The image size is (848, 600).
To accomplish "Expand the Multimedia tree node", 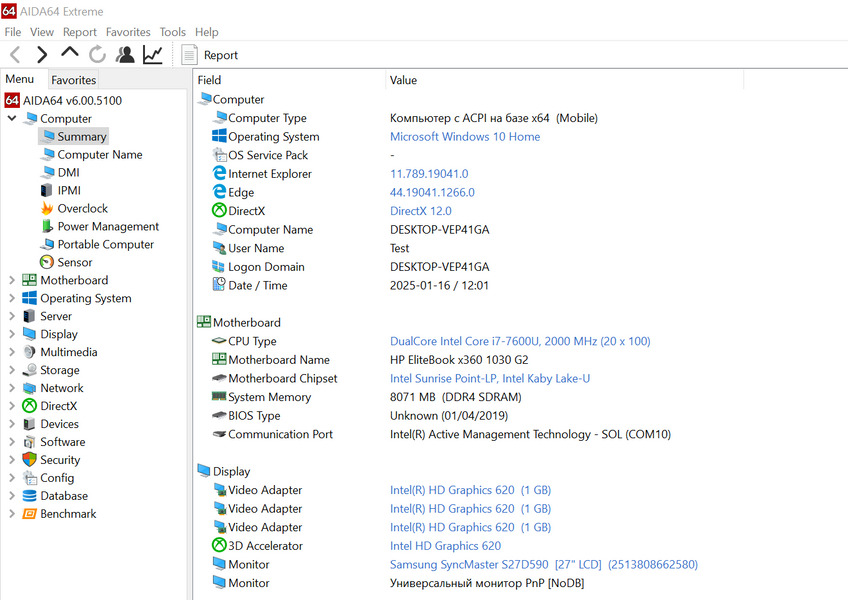I will click(12, 352).
